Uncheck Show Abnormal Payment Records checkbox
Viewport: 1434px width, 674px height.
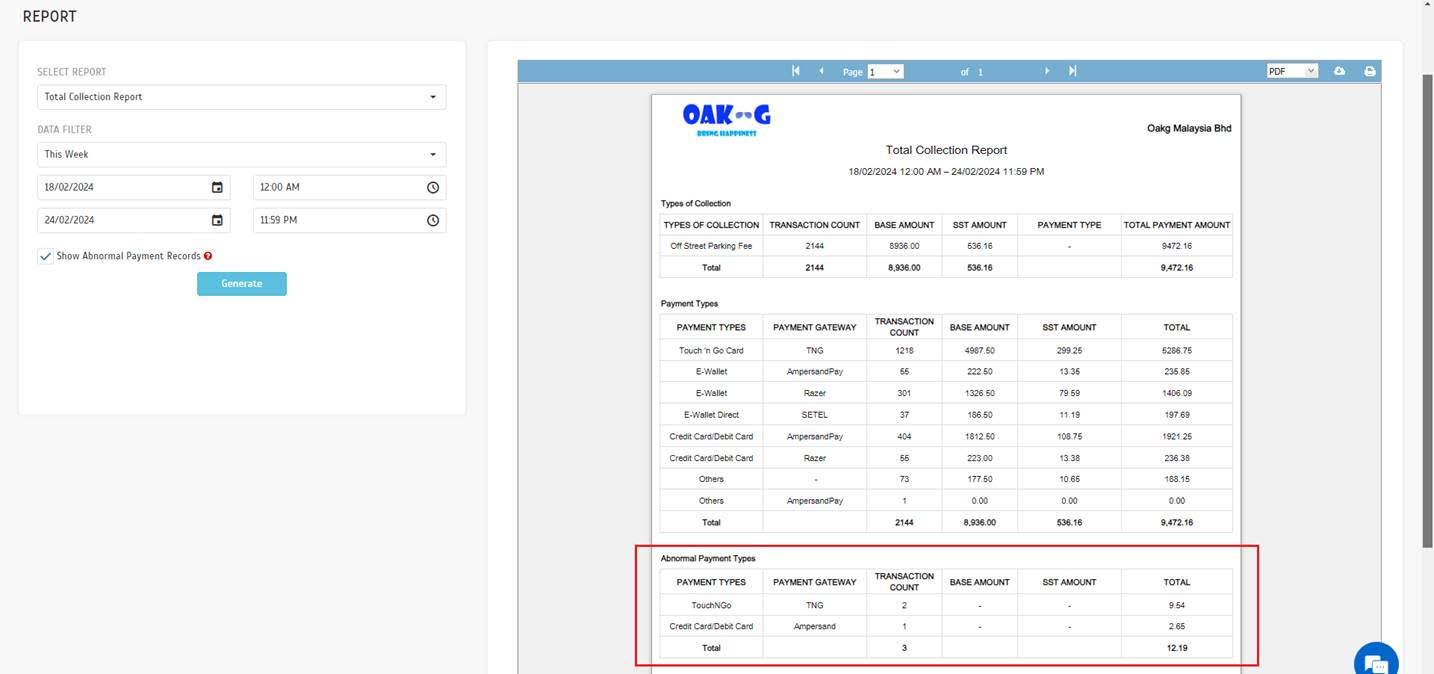tap(45, 256)
